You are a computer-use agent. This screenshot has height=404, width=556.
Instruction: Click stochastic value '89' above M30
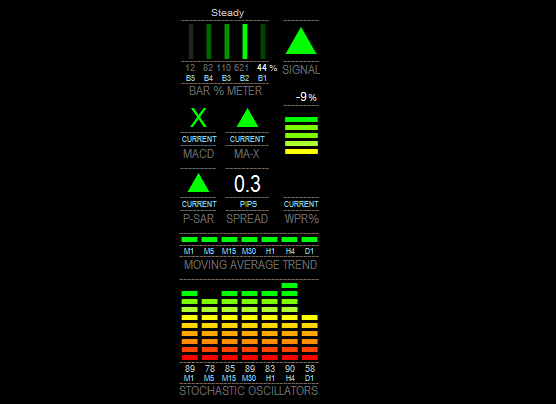coord(250,369)
